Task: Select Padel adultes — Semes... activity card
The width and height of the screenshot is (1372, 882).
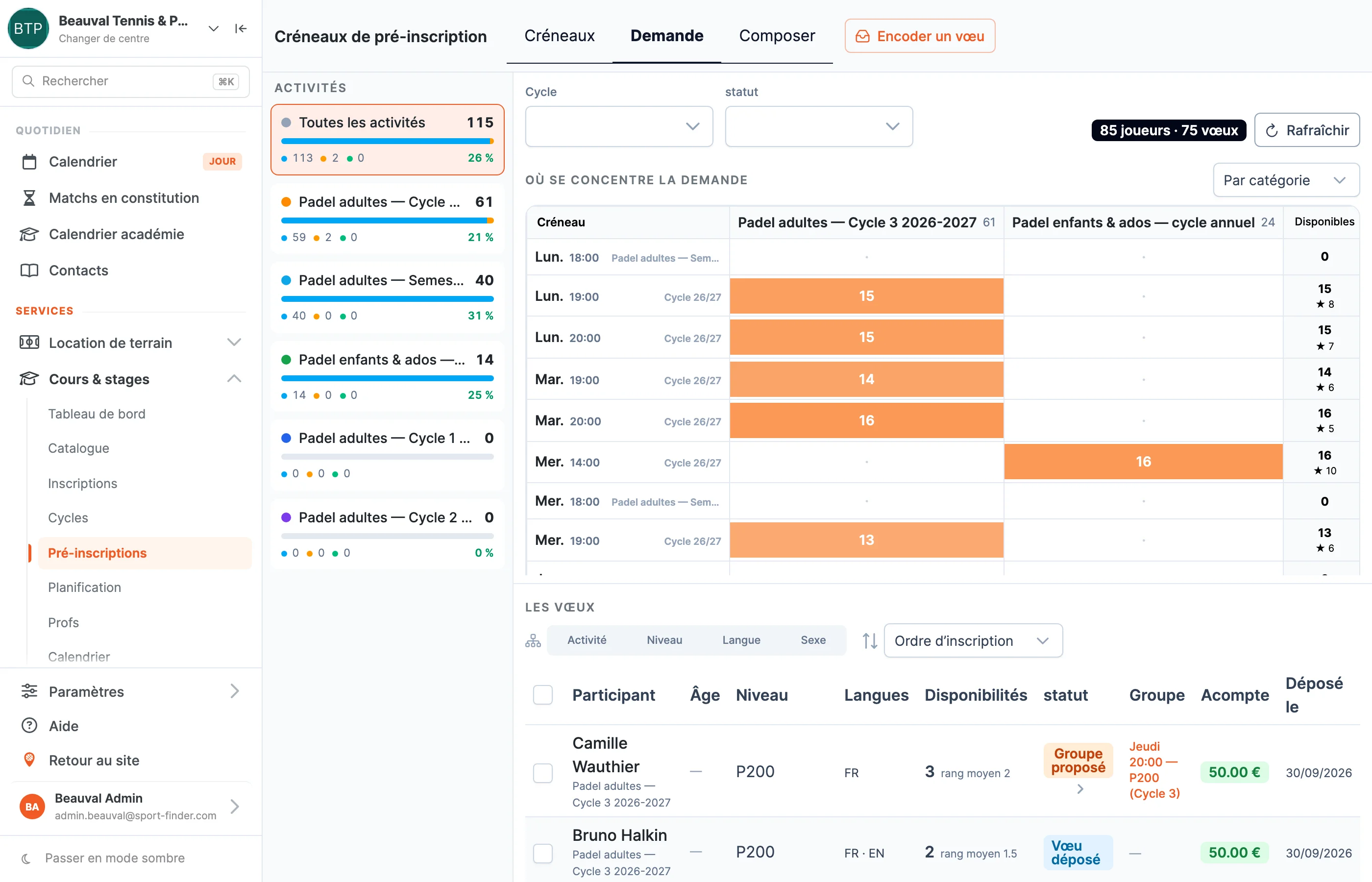Action: click(x=387, y=297)
